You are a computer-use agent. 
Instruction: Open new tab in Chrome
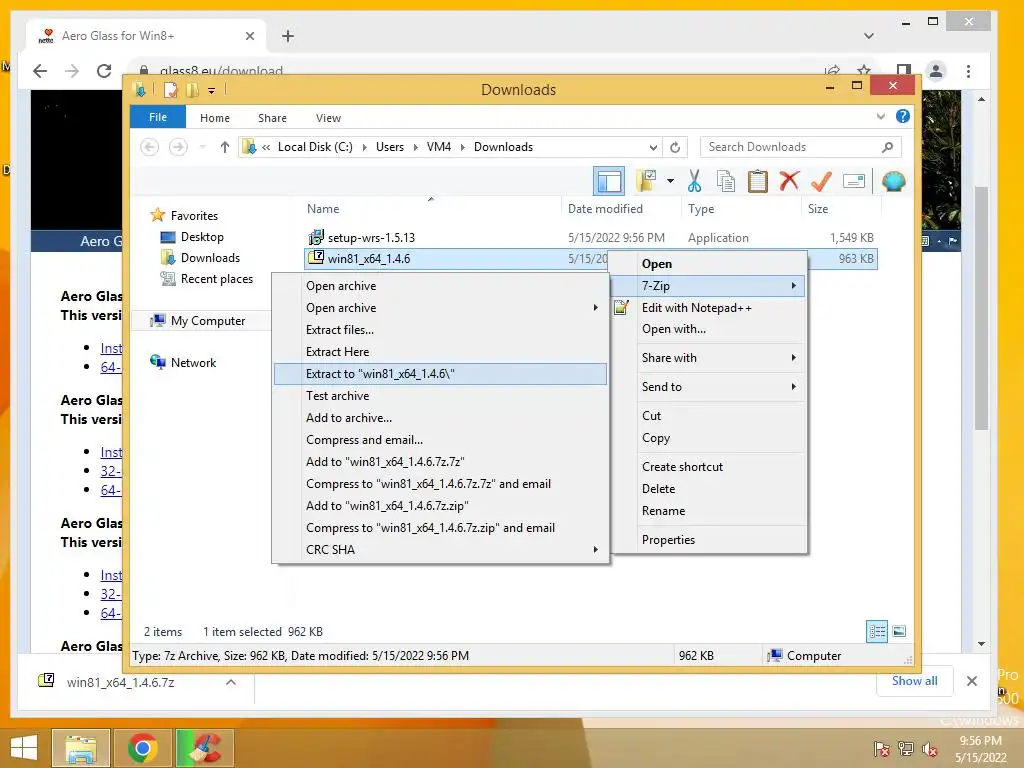(287, 36)
